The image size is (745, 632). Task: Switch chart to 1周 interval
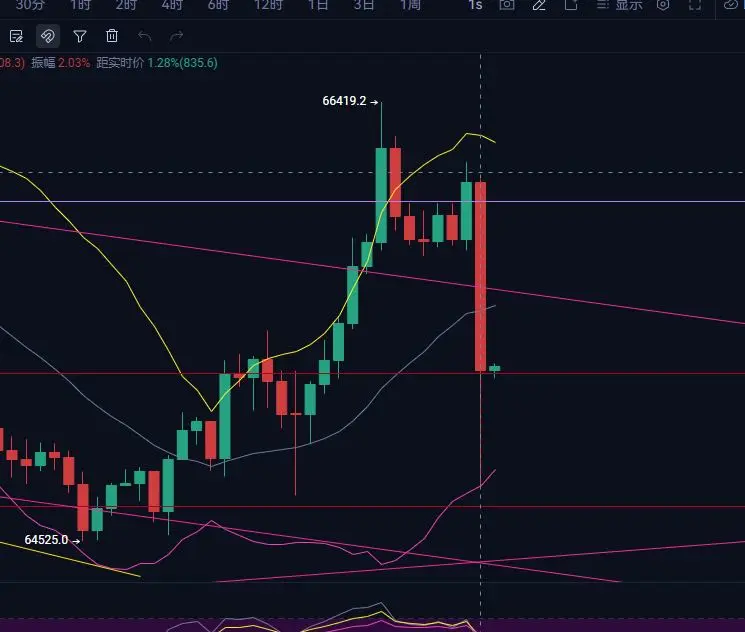(410, 5)
